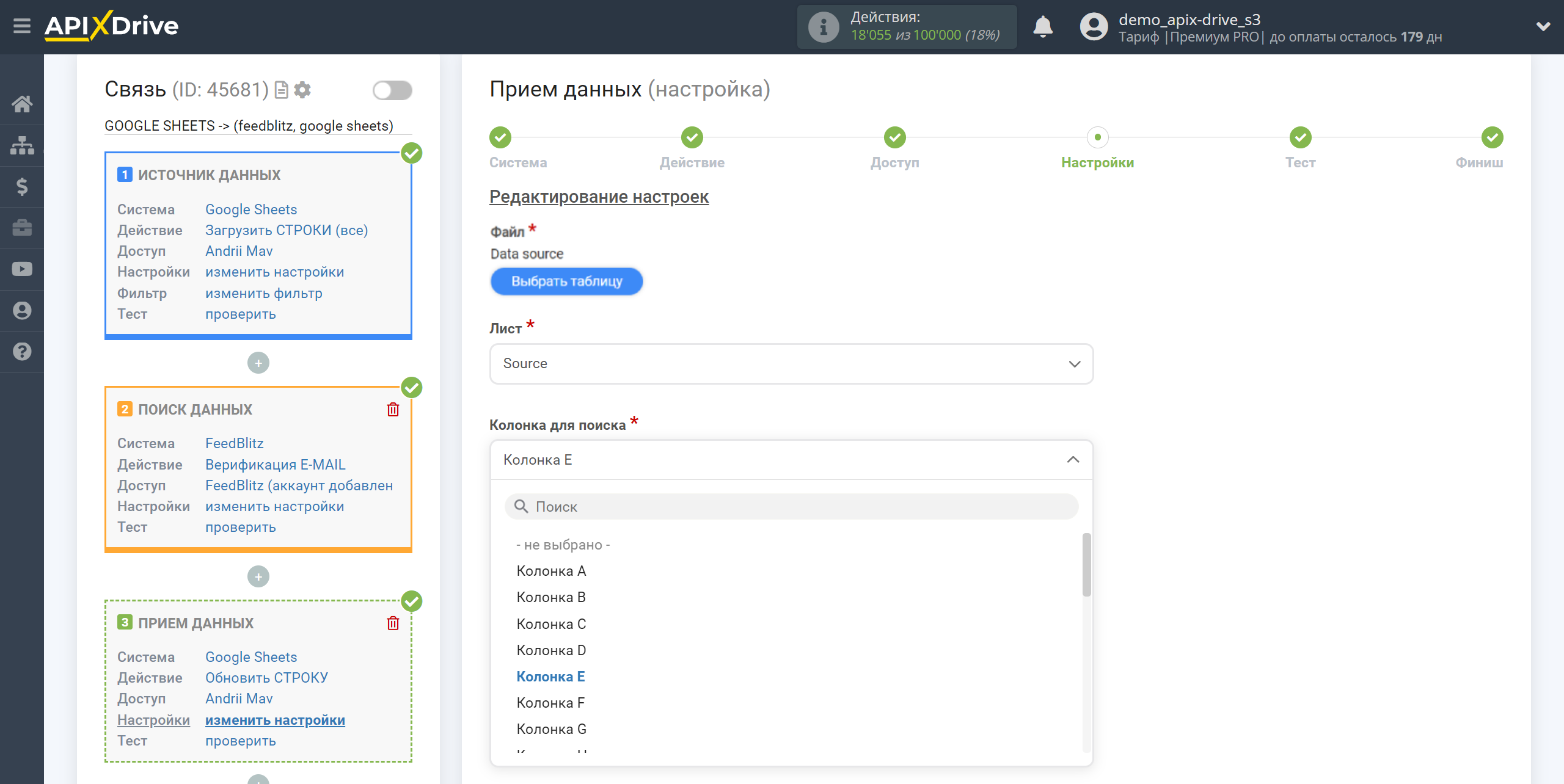Click проверить in ПРИЕМ ДАННЫХ block

point(241,741)
